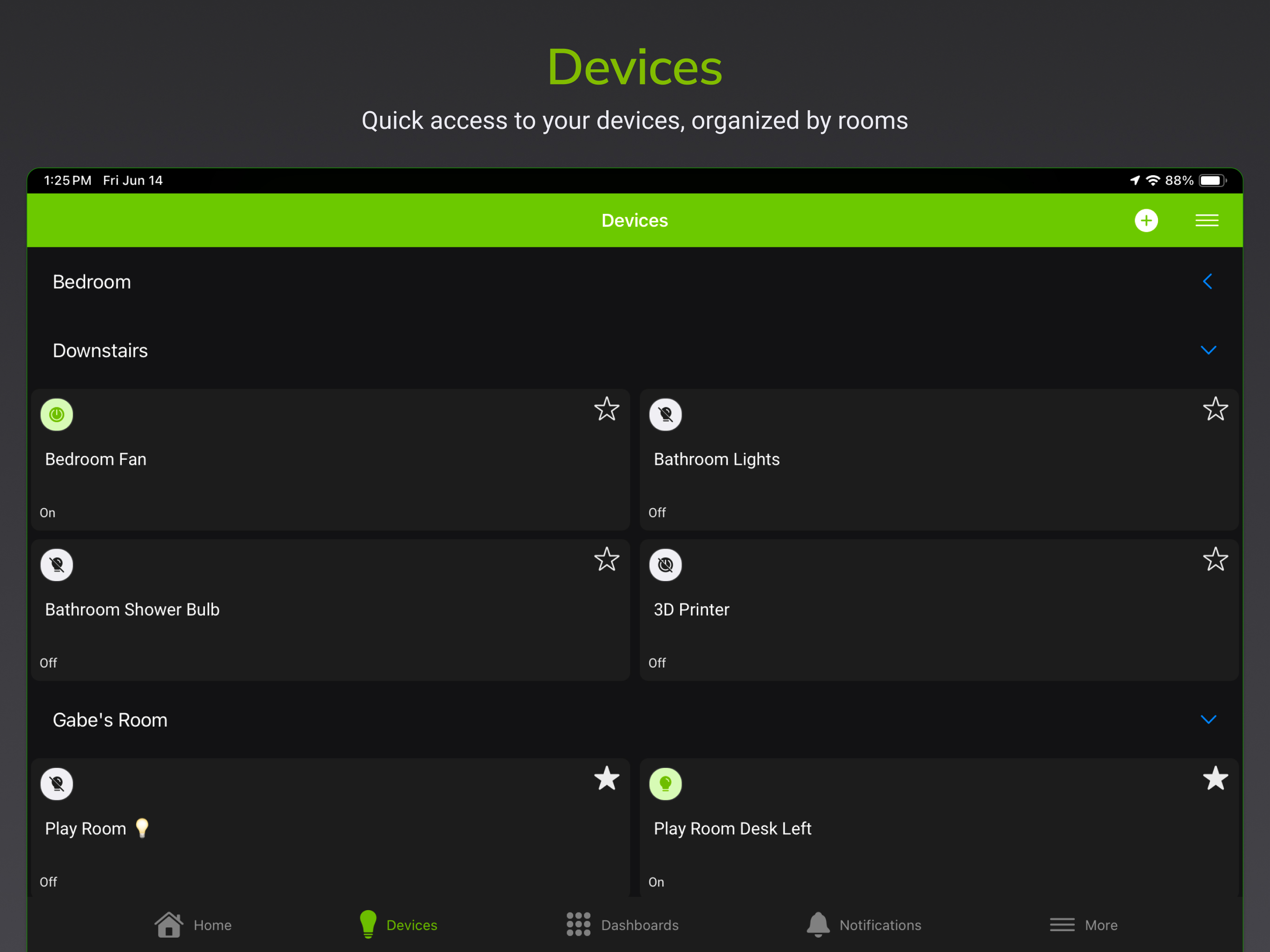Select the Gabe's Room header label

coord(110,720)
